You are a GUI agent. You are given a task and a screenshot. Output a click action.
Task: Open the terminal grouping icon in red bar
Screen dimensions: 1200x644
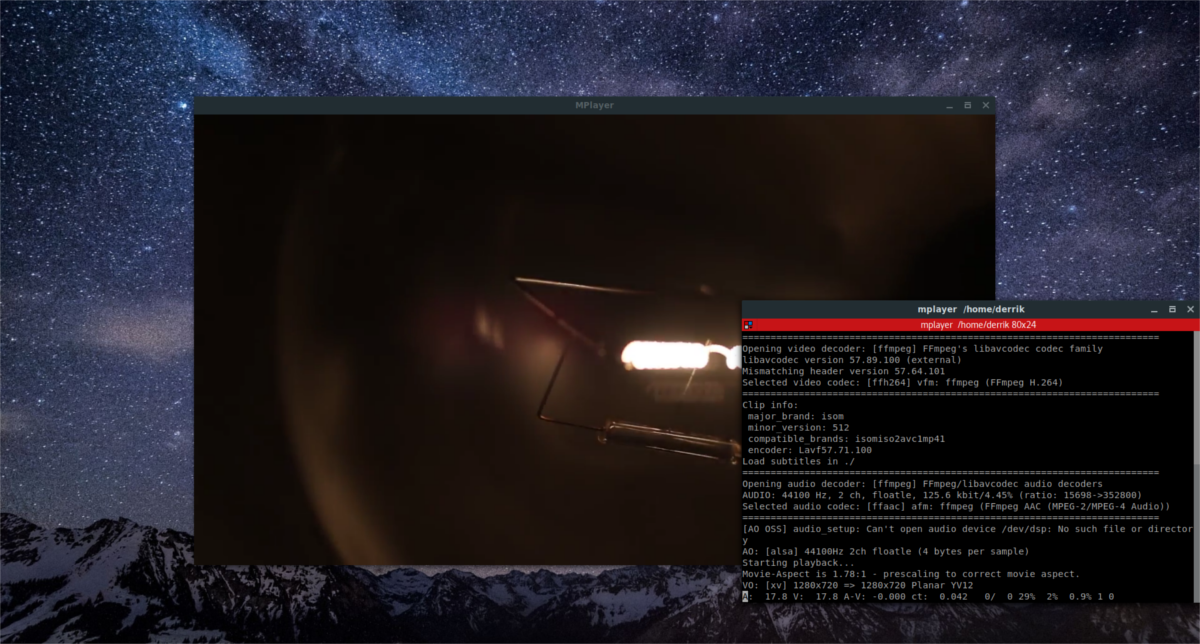coord(747,325)
